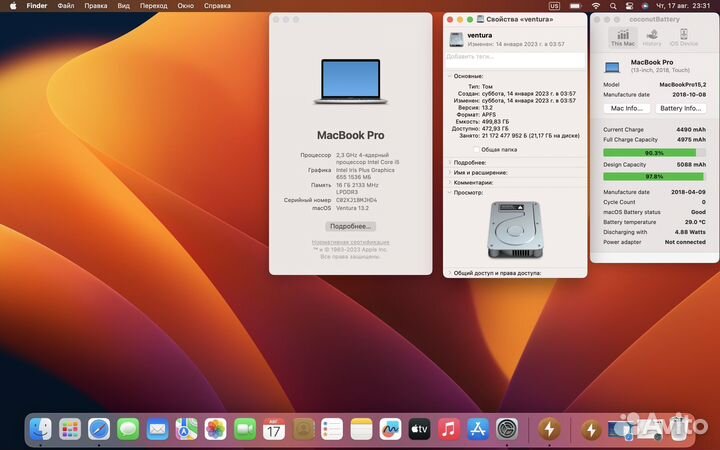Open System Settings from the dock

507,429
